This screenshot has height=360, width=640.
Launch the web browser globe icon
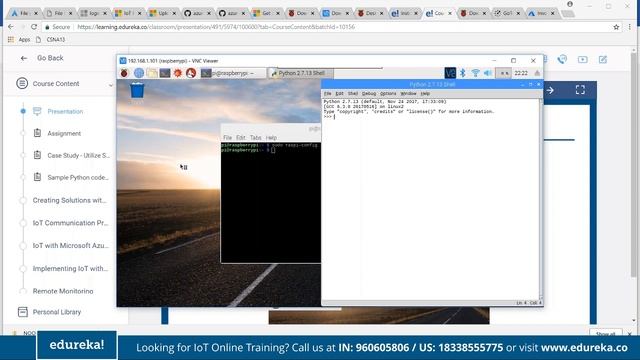[139, 73]
